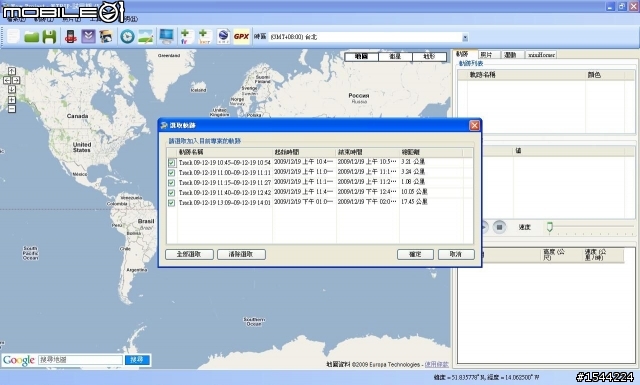The image size is (640, 385).
Task: Click 軌跡名稱 column header in dialog
Action: [225, 152]
